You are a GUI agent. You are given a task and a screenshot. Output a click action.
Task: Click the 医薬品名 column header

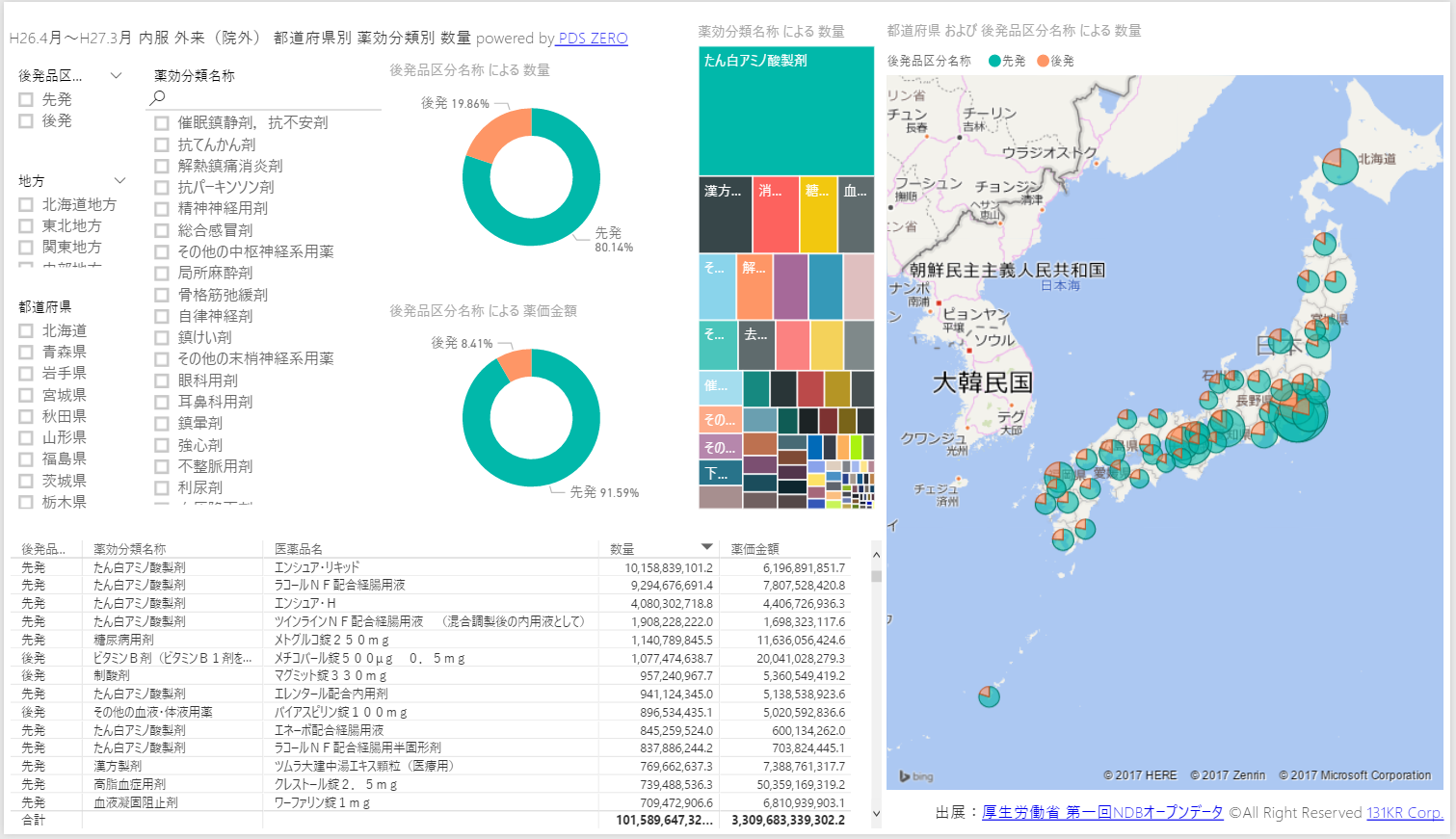click(298, 549)
